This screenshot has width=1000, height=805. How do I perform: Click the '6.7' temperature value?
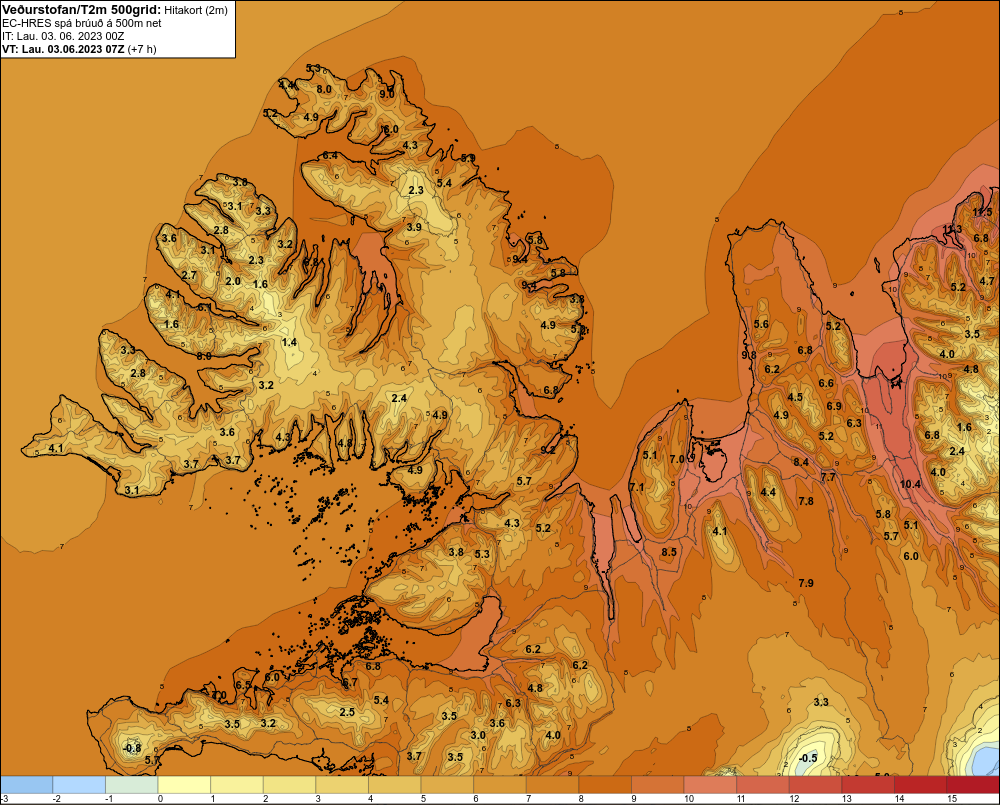[x=349, y=682]
